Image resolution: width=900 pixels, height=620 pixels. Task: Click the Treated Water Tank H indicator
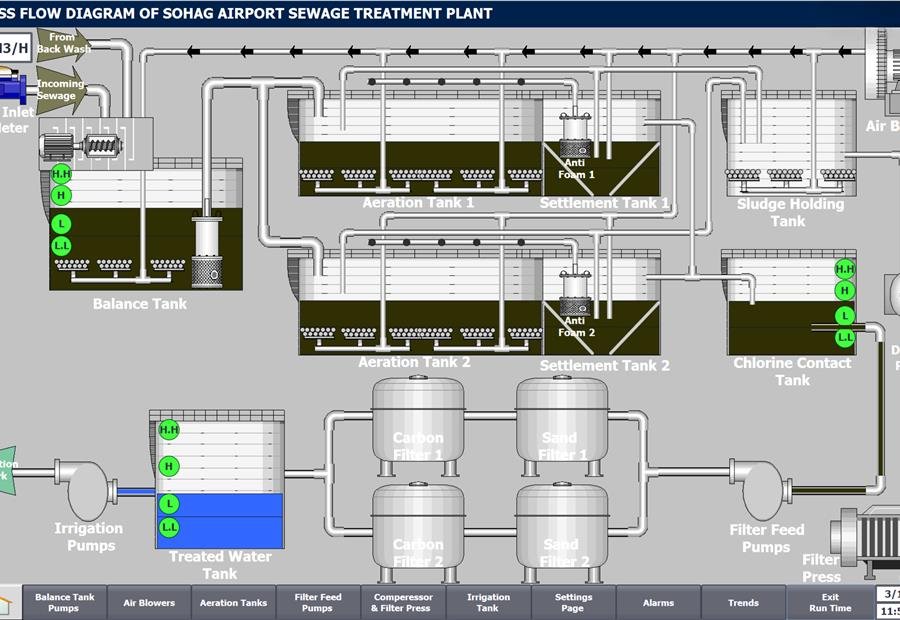169,466
